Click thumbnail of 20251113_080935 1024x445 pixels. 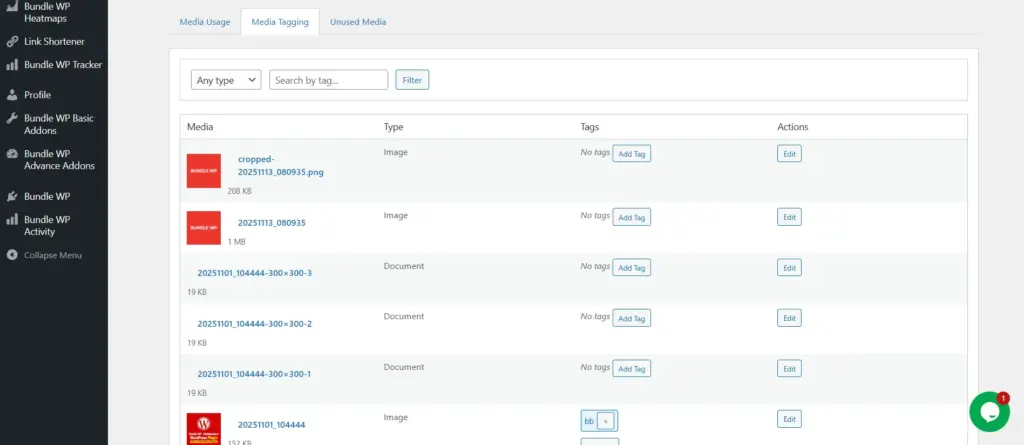click(x=204, y=227)
